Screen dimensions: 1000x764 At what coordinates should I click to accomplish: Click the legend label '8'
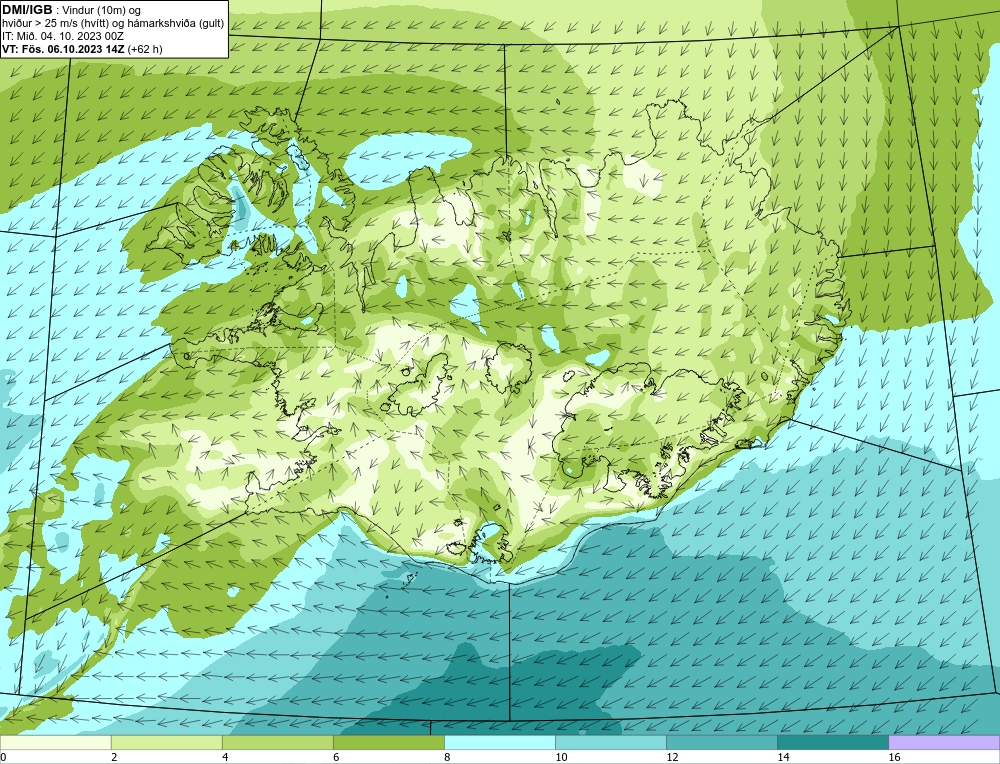[x=447, y=757]
